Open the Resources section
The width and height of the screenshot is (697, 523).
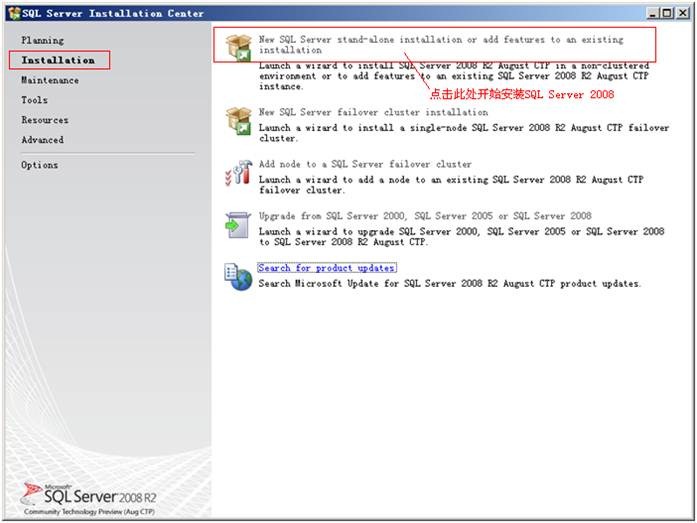(45, 120)
